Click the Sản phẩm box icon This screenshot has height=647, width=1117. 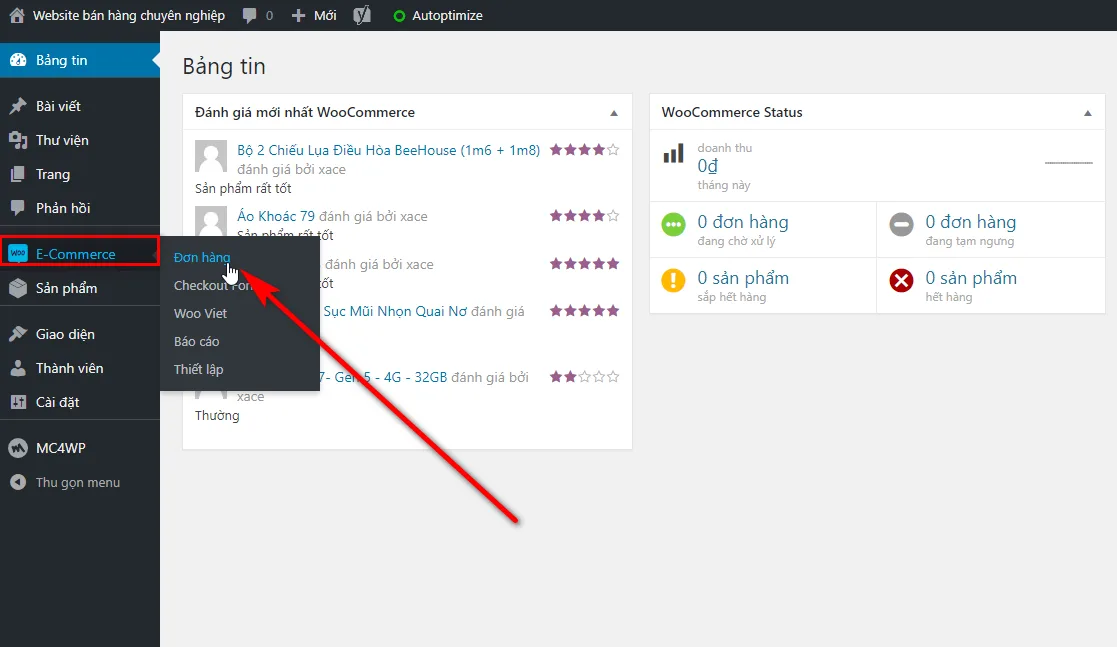(18, 288)
